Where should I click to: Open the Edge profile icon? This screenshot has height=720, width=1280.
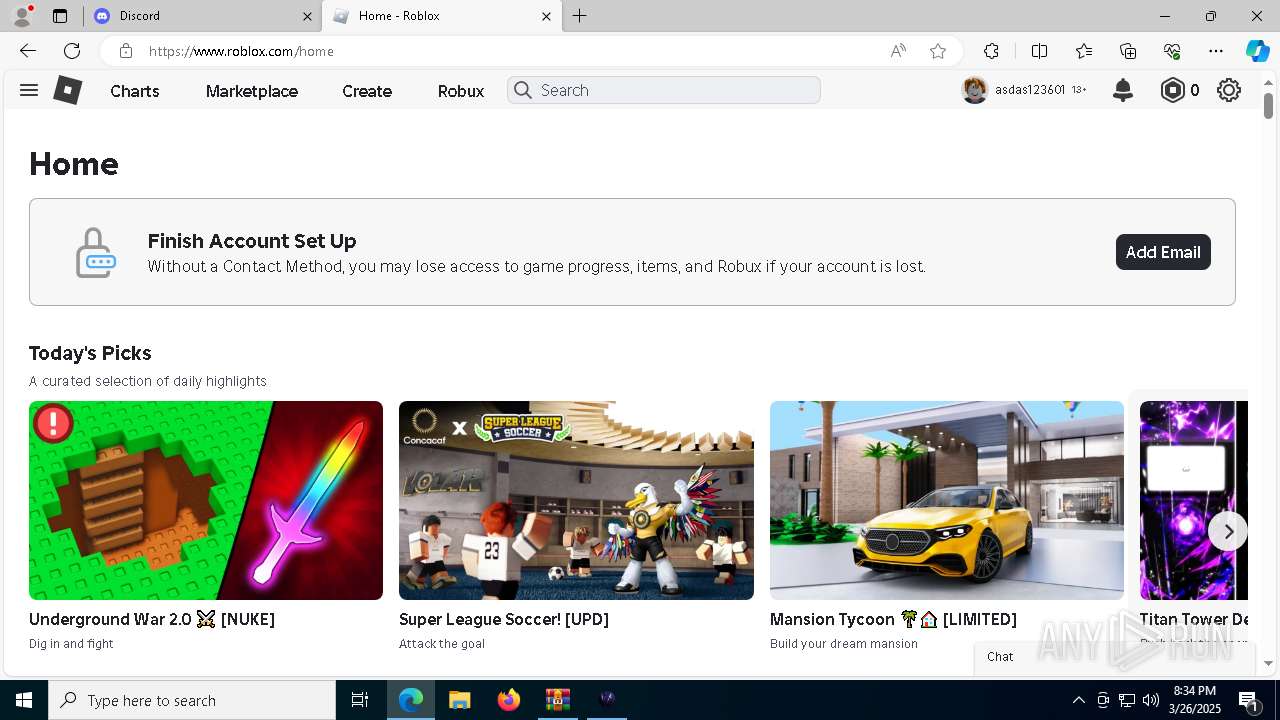22,16
